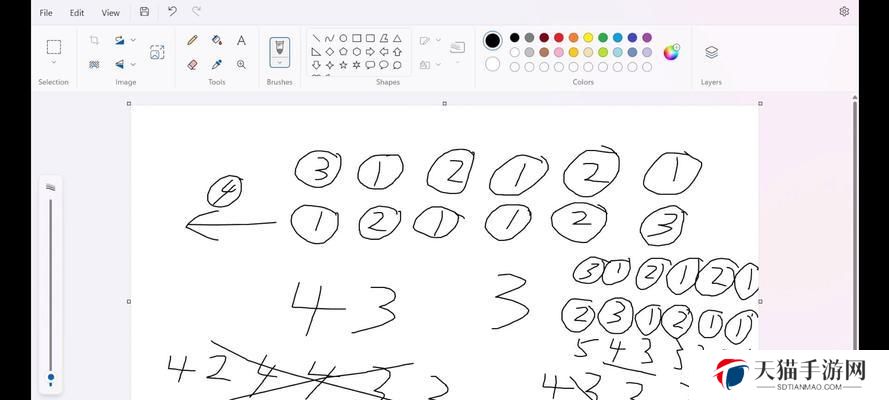889x400 pixels.
Task: Click the Save icon
Action: click(145, 12)
